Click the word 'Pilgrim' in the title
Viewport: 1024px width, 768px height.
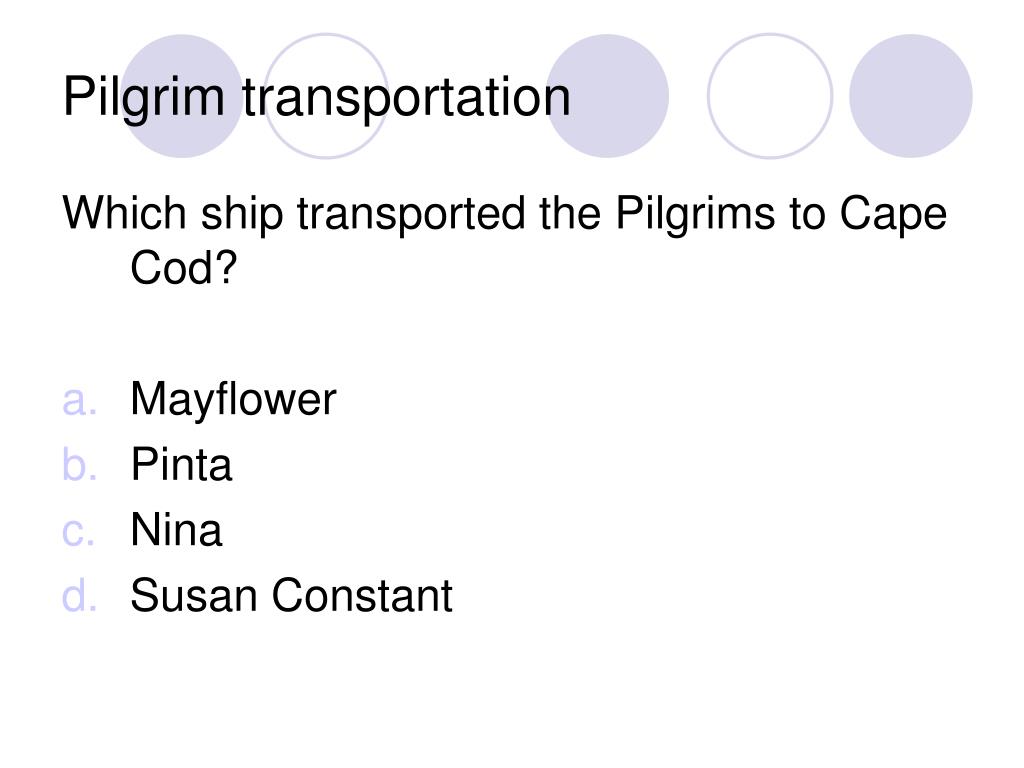tap(144, 98)
